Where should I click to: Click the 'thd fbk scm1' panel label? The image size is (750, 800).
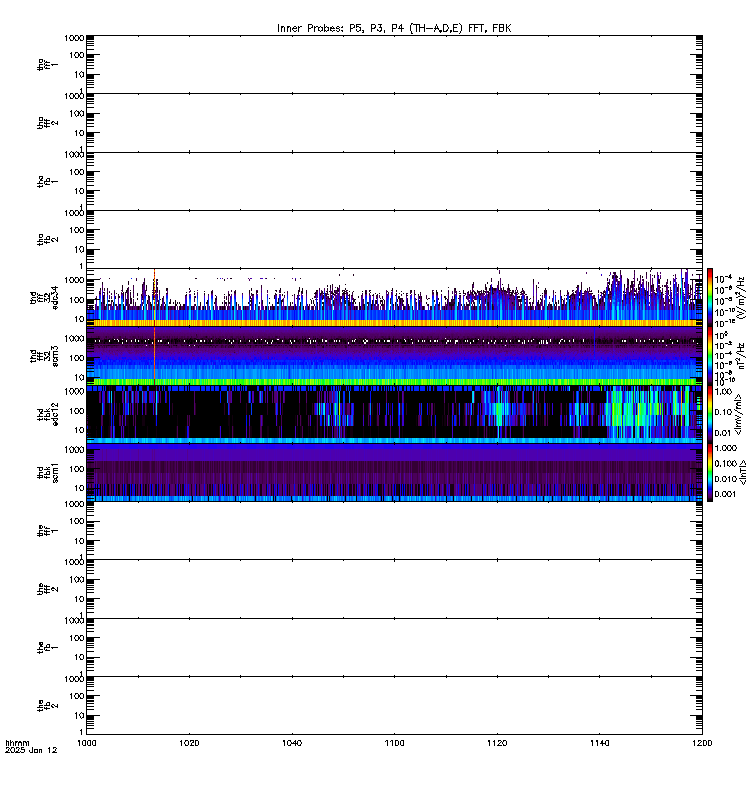(47, 473)
